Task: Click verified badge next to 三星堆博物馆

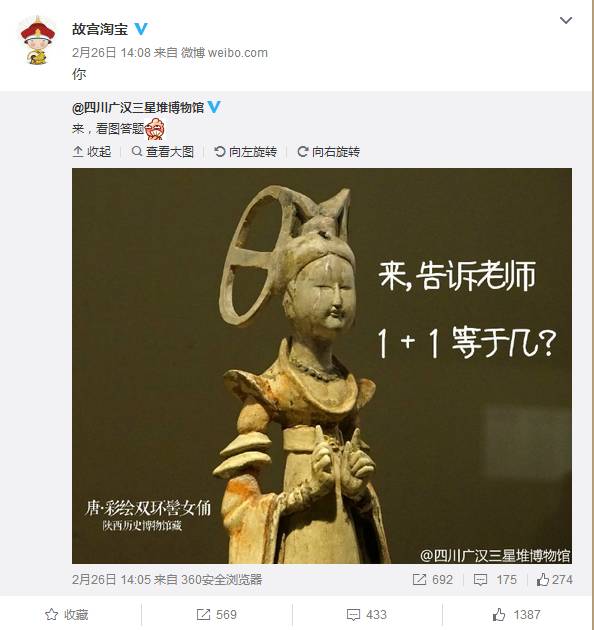Action: pos(215,107)
